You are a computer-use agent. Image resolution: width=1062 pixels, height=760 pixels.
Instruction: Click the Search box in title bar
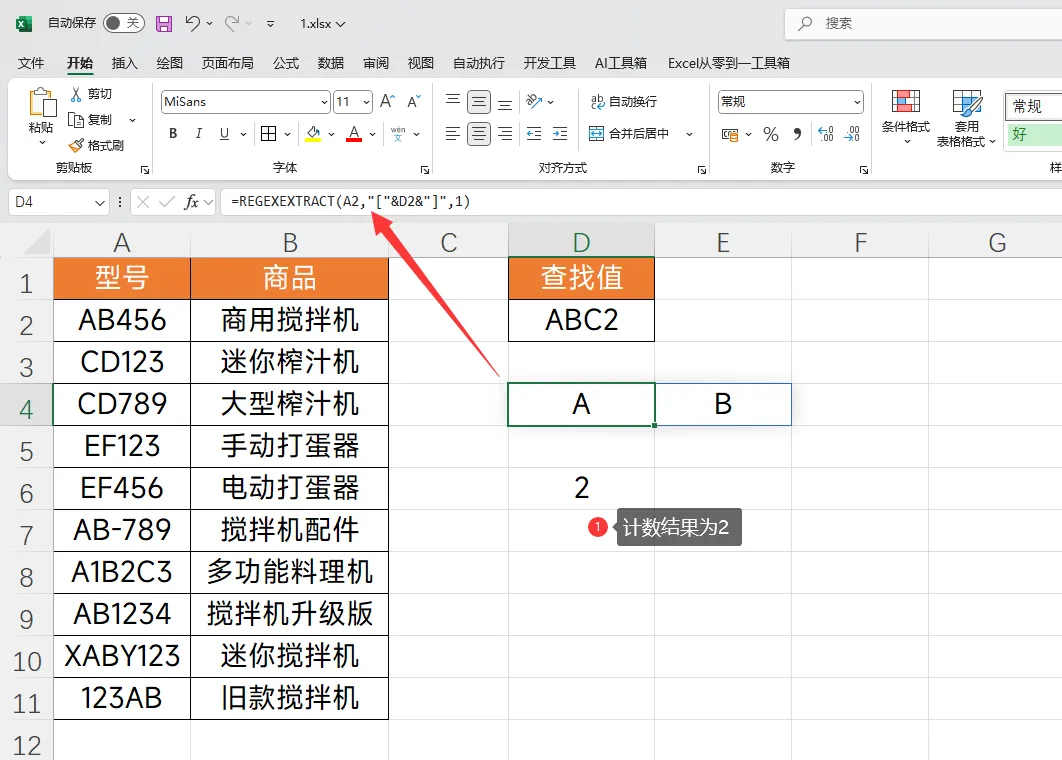923,24
